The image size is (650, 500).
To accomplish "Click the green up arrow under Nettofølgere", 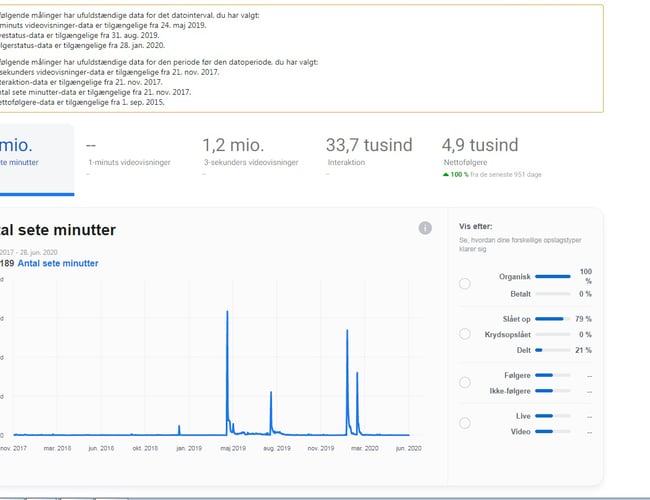I will point(446,174).
